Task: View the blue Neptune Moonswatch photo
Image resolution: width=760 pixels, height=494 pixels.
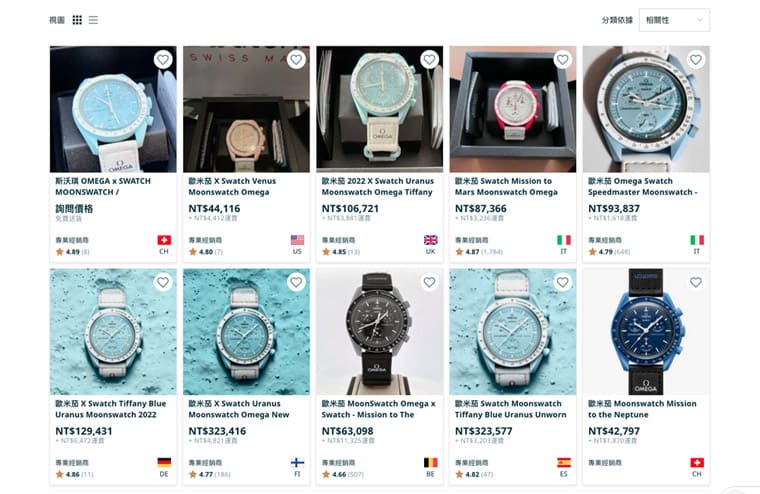Action: pos(646,332)
